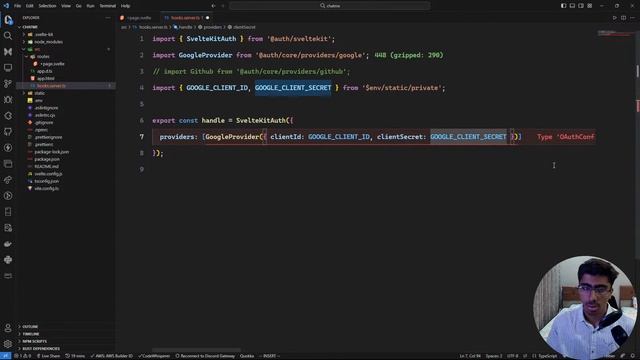Image resolution: width=640 pixels, height=360 pixels.
Task: Click AWS Builder ID status item
Action: (x=111, y=356)
